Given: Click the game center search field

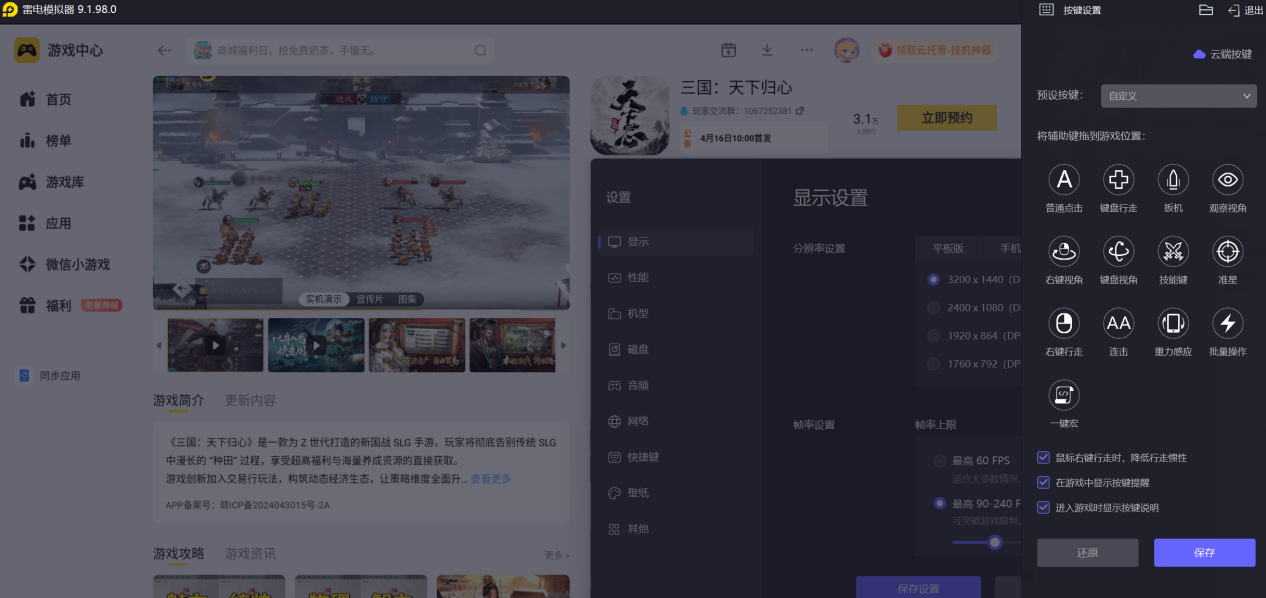Looking at the screenshot, I should coord(340,50).
